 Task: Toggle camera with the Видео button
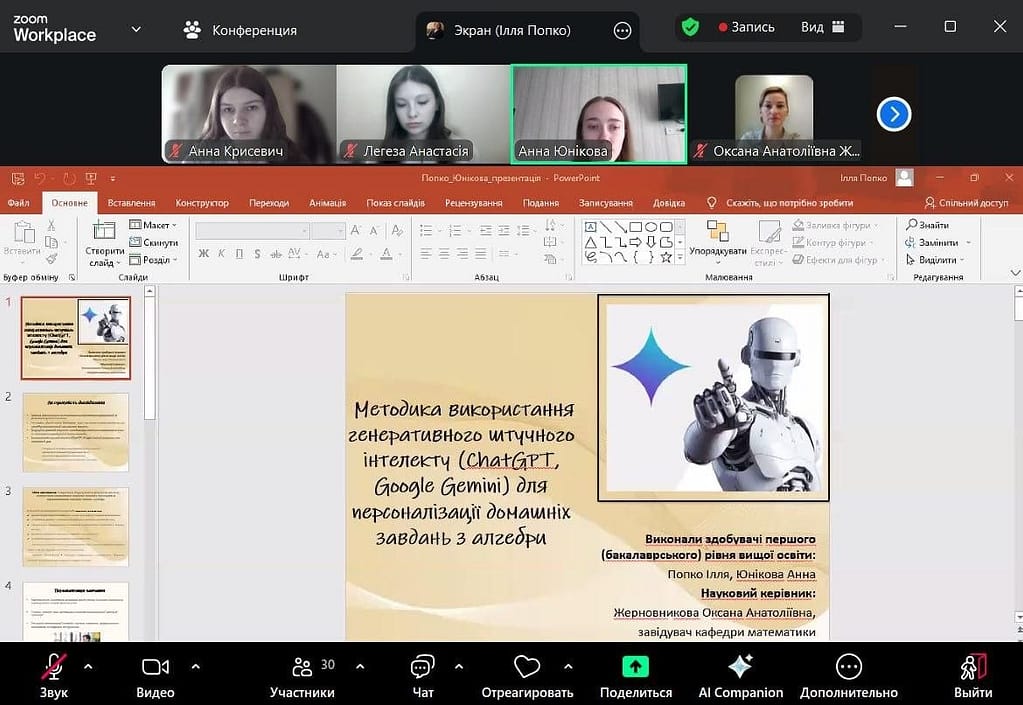[x=155, y=668]
